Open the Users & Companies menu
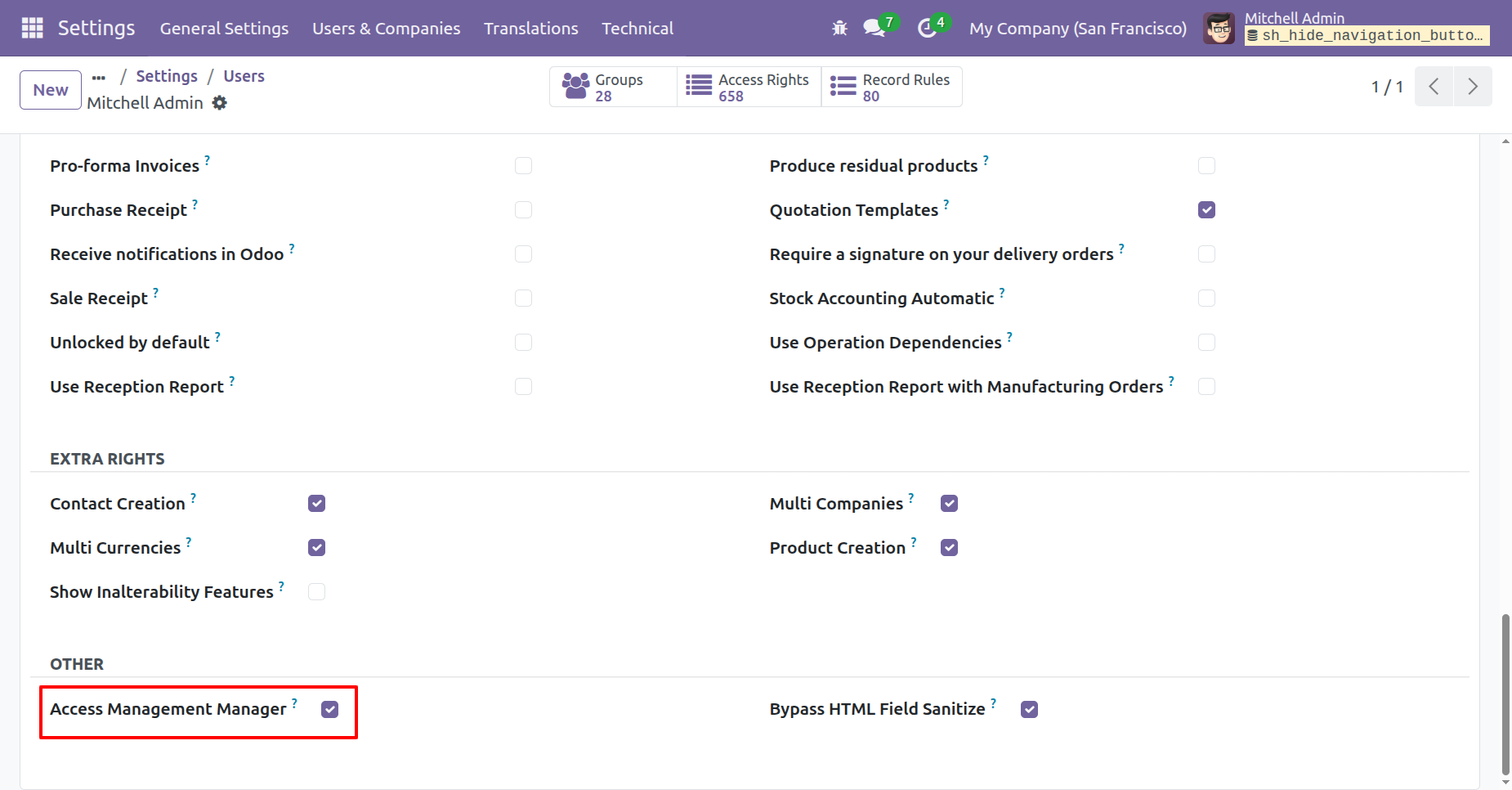 [x=386, y=29]
